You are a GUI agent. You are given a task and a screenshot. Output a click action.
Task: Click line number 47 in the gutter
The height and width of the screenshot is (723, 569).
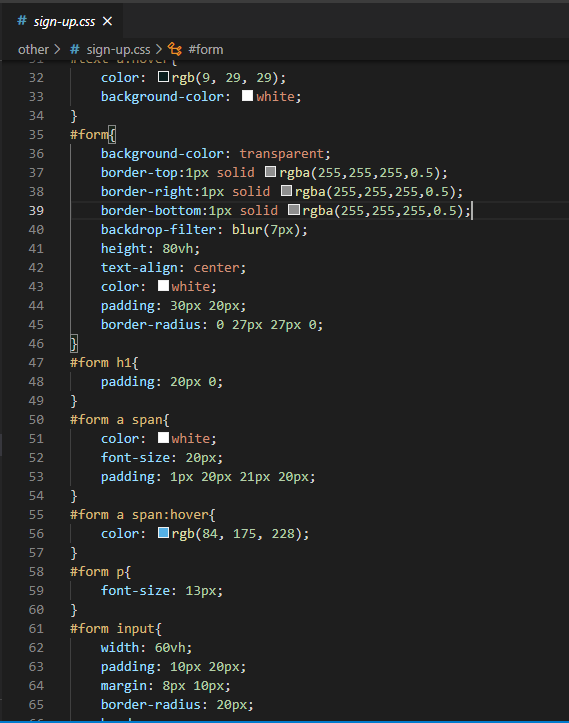click(x=36, y=363)
